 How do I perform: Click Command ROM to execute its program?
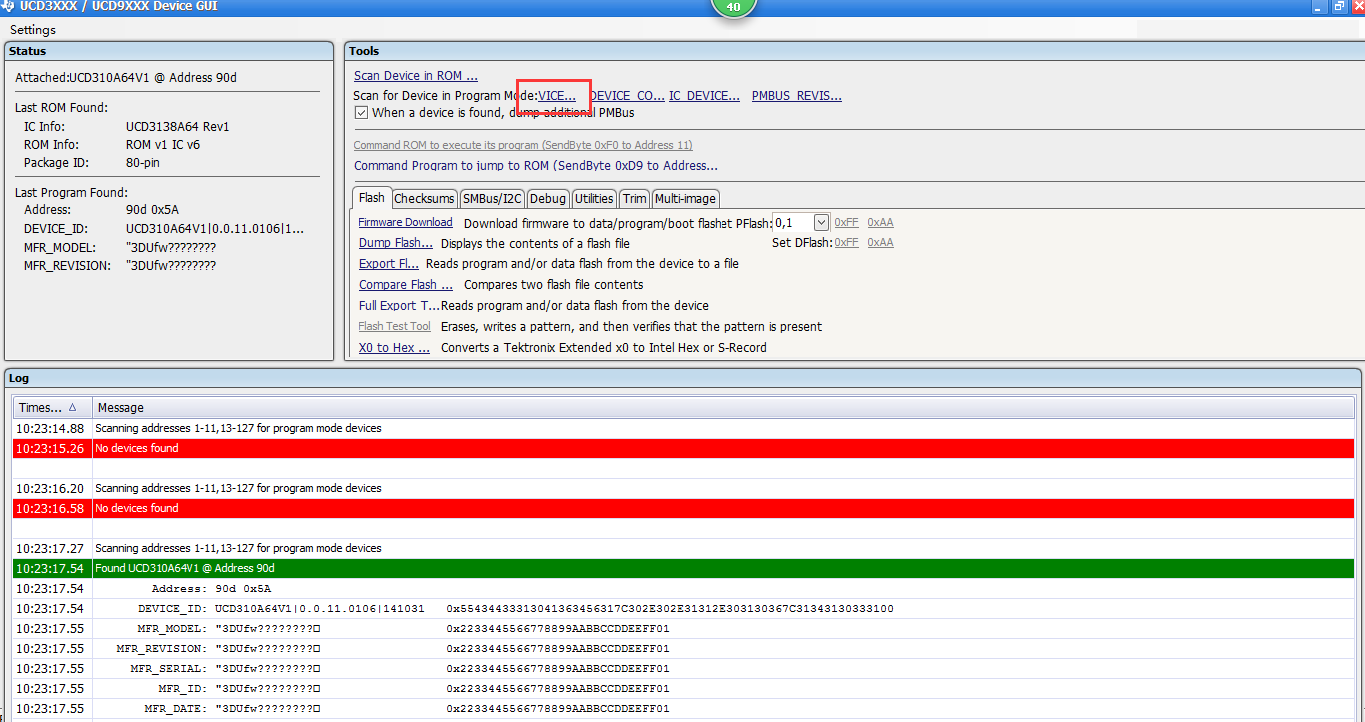coord(523,145)
